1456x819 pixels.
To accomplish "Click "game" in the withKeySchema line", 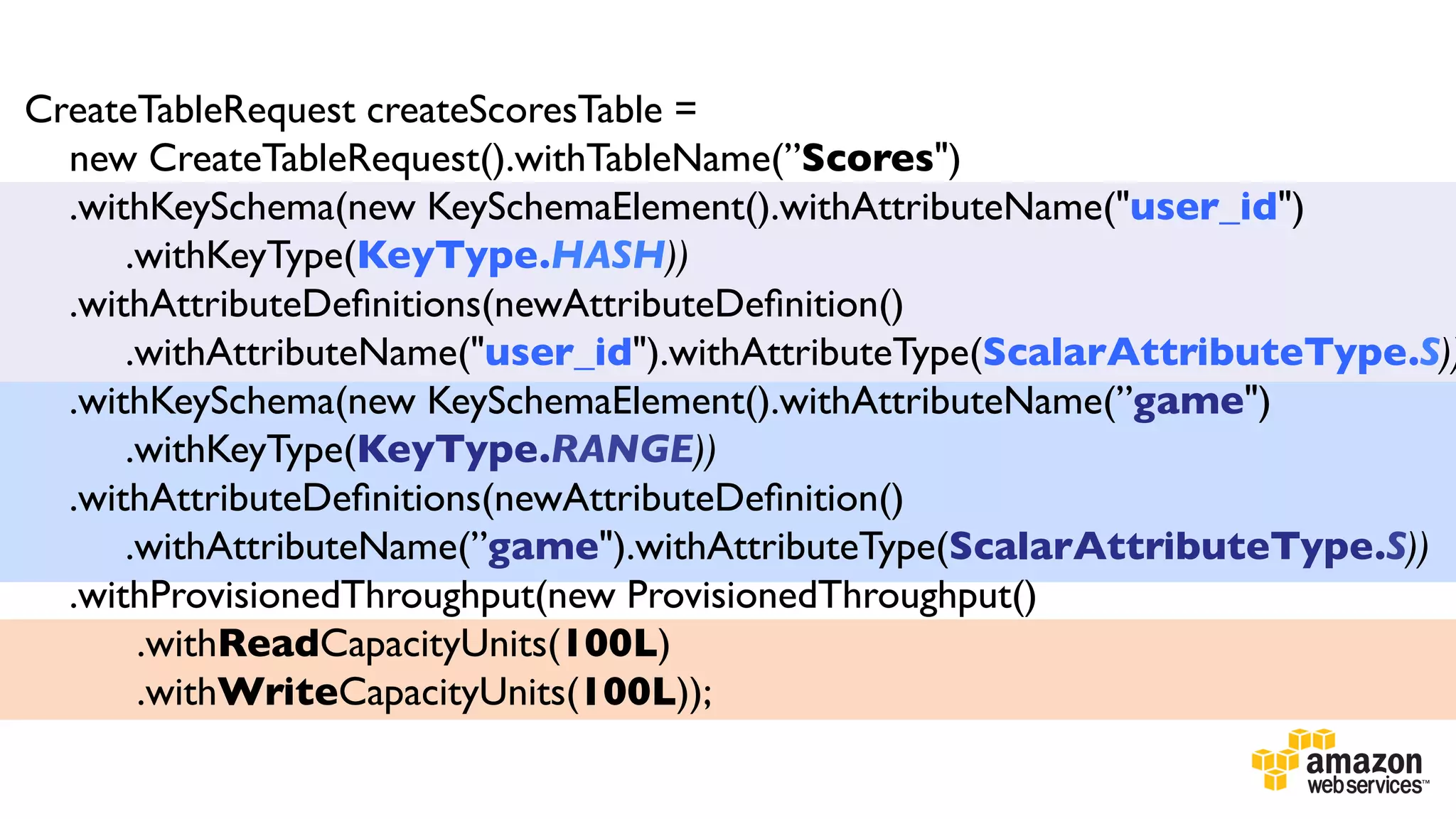I will point(1188,402).
